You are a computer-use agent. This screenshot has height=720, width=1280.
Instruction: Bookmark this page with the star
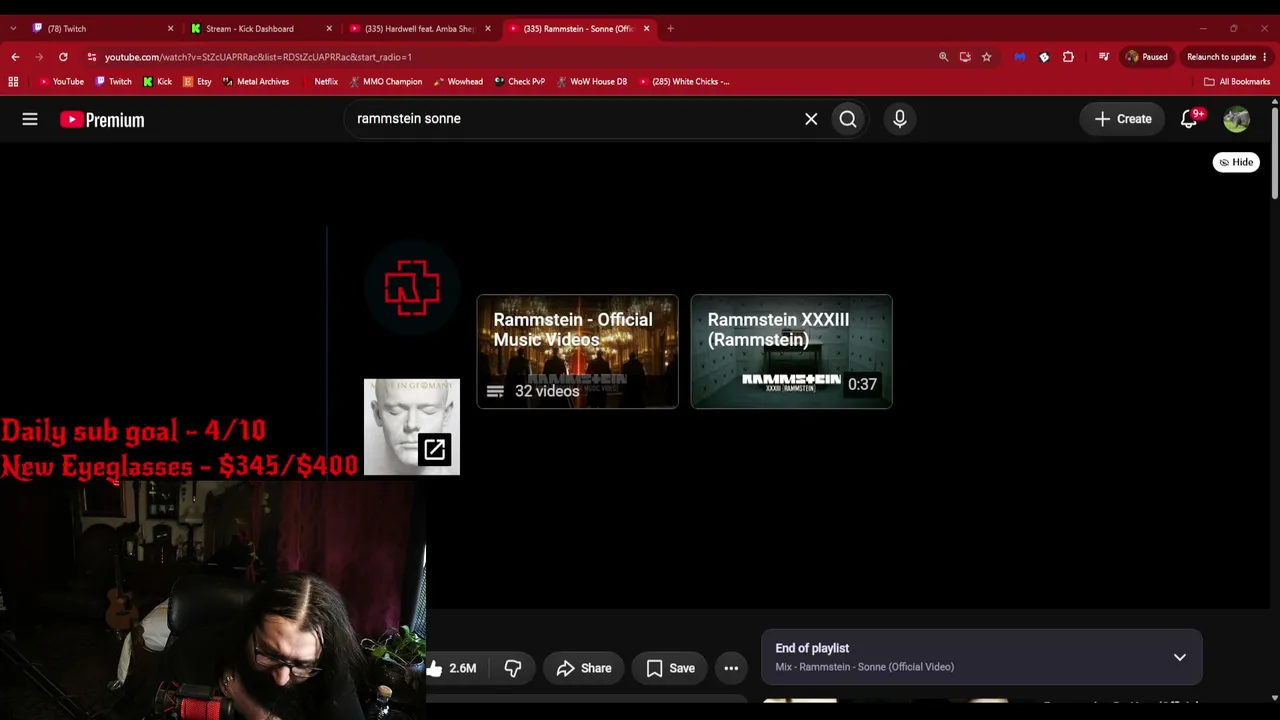pyautogui.click(x=986, y=57)
